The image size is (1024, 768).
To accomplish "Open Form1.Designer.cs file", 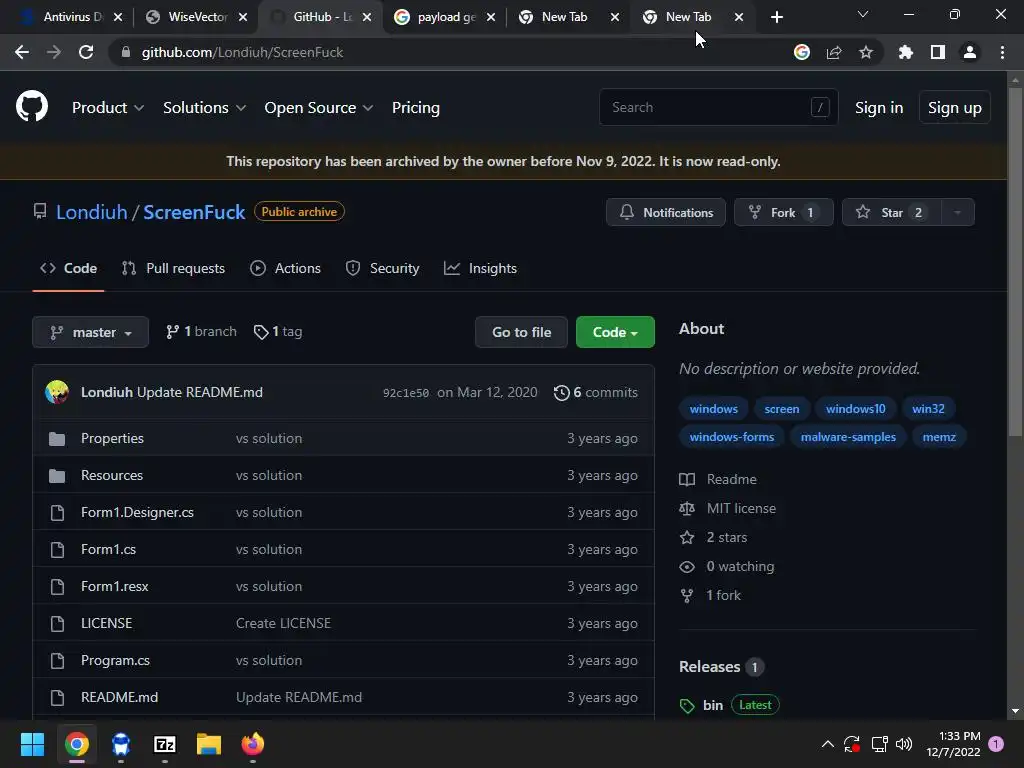I will pyautogui.click(x=137, y=513).
